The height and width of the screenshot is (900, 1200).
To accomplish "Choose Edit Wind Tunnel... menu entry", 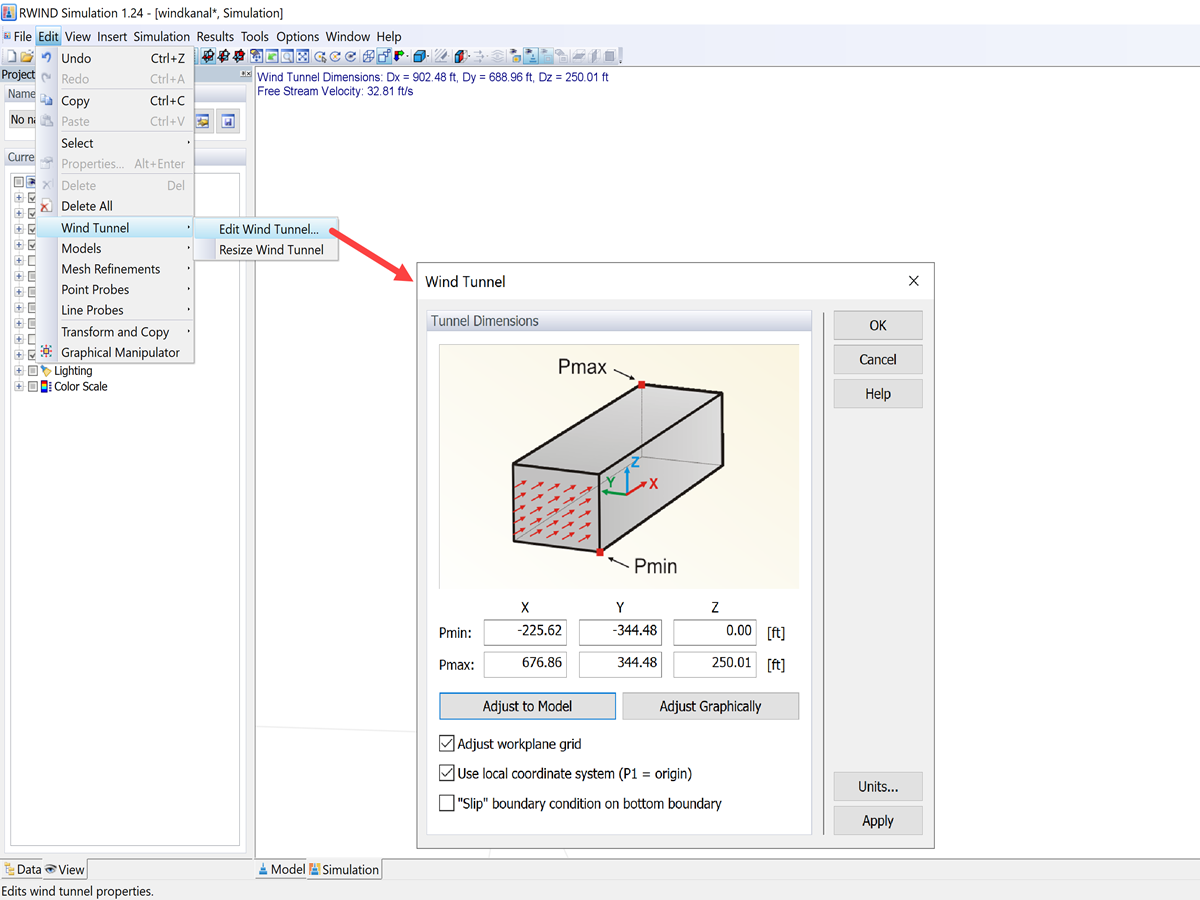I will click(x=266, y=229).
